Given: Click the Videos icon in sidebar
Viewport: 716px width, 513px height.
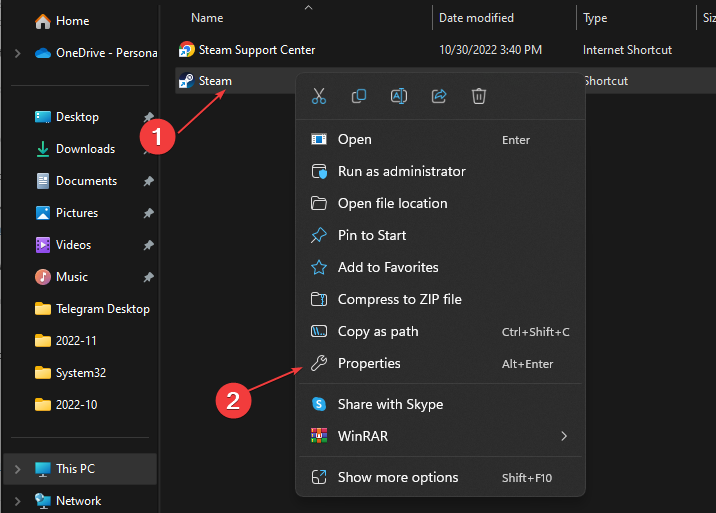Looking at the screenshot, I should pyautogui.click(x=43, y=245).
